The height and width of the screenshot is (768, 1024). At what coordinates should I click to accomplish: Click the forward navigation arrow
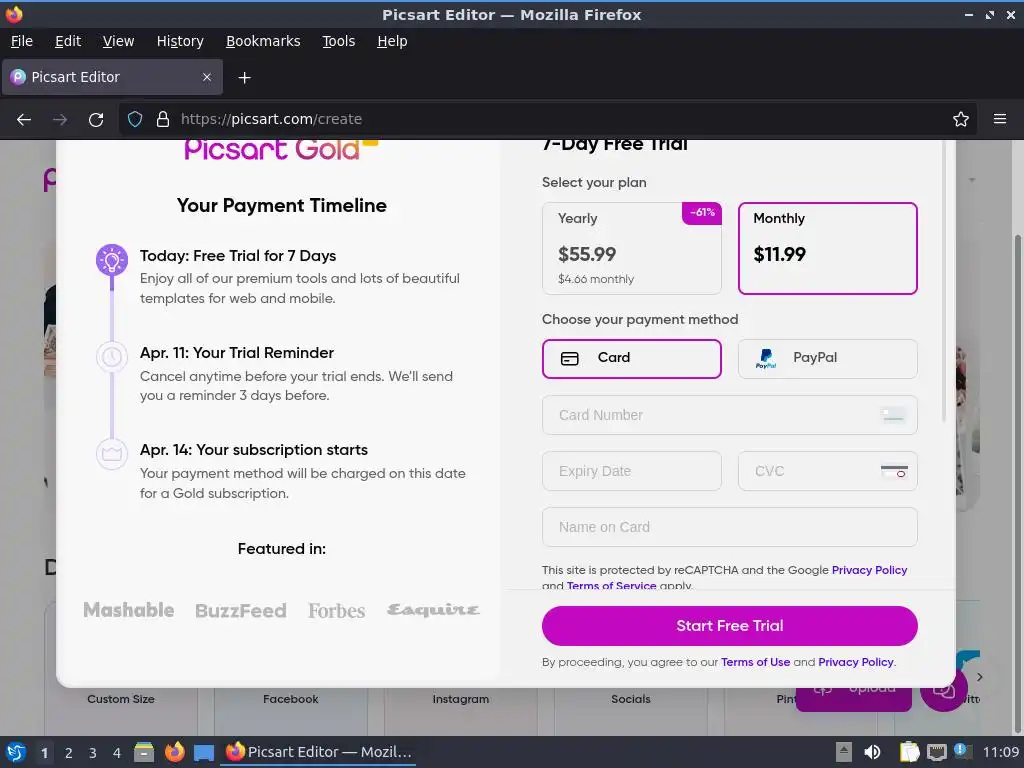60,120
